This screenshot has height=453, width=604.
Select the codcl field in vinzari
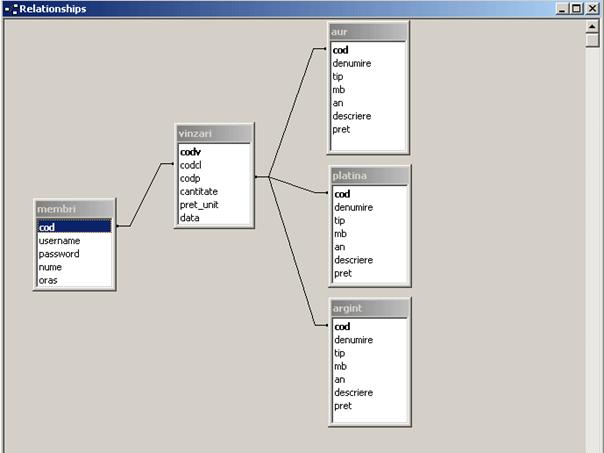[192, 165]
